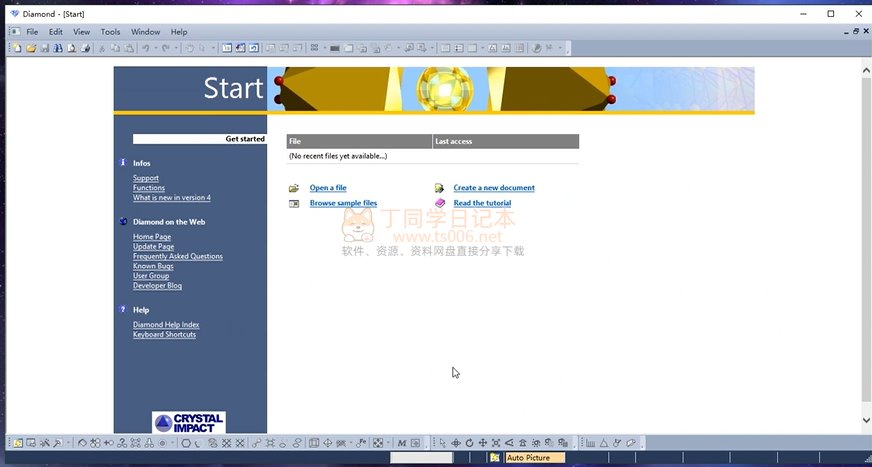The width and height of the screenshot is (872, 467).
Task: Expand the Undo history dropdown arrow
Action: 154,48
